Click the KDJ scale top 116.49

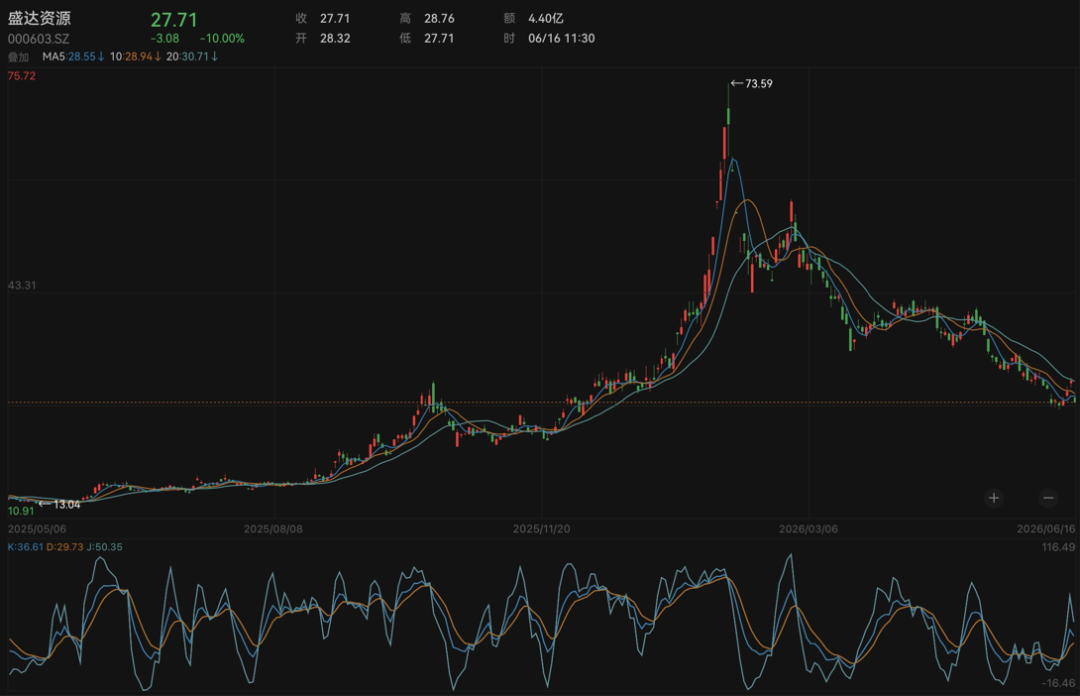(1059, 546)
